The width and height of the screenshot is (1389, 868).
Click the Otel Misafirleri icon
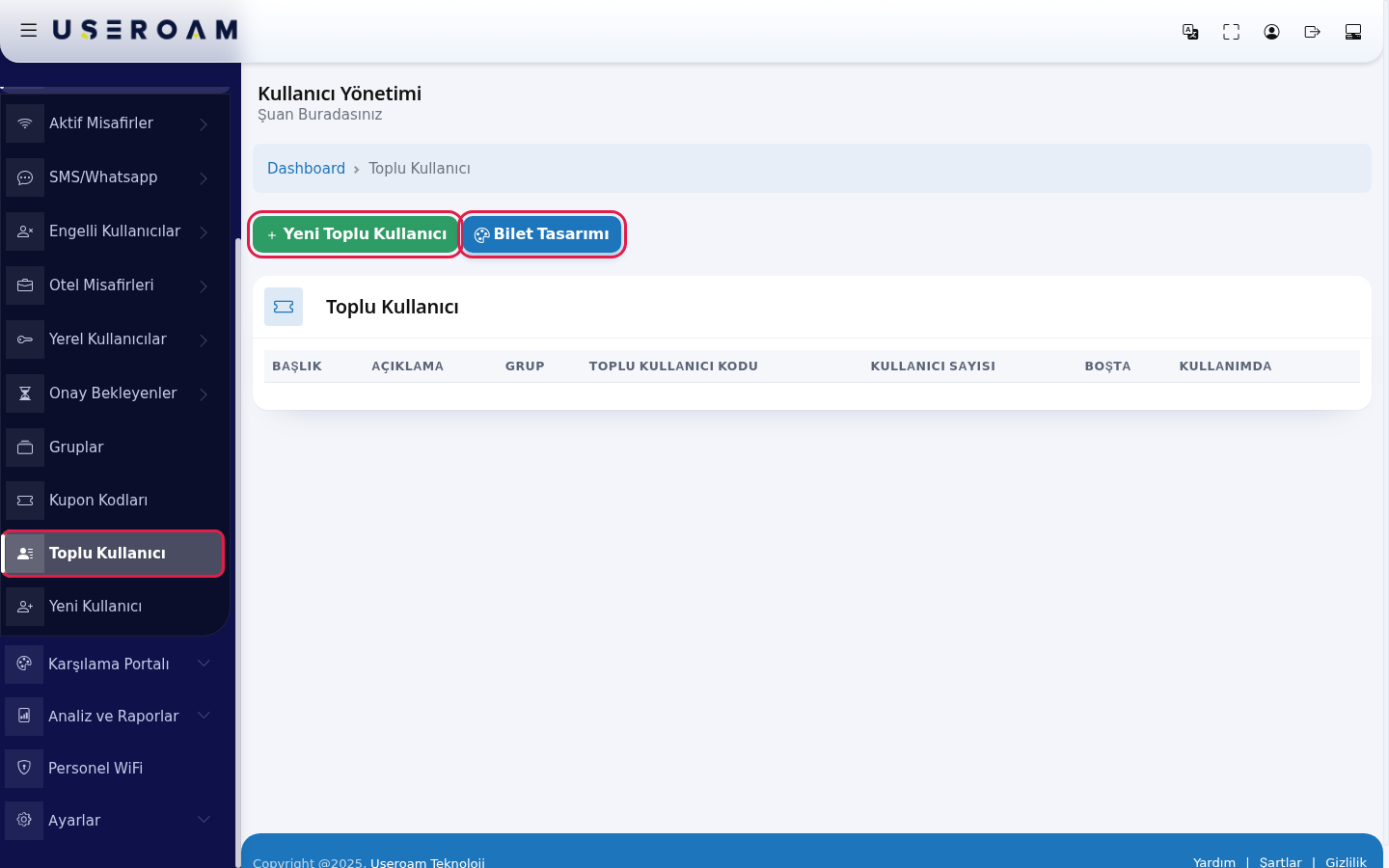tap(25, 285)
